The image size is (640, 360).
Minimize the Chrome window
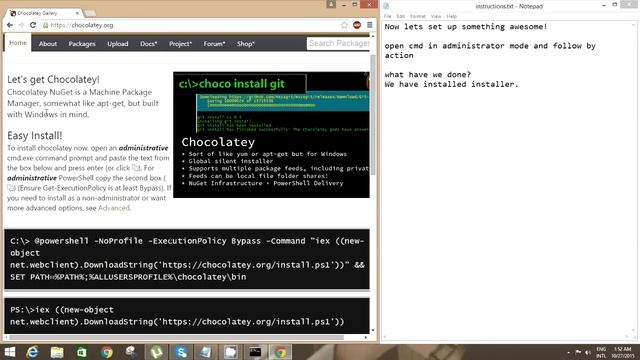(343, 4)
